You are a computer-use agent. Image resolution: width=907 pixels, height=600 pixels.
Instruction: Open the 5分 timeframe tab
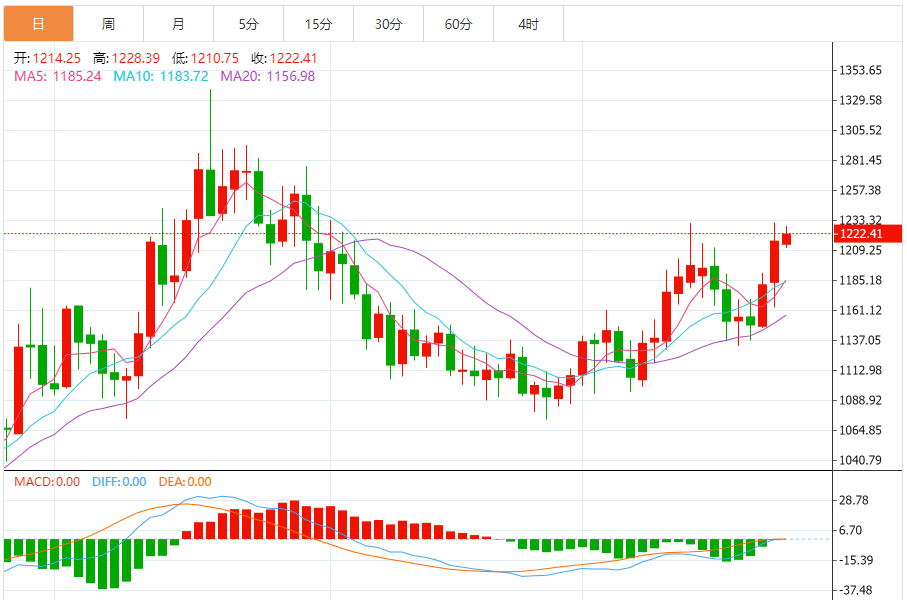[x=248, y=24]
